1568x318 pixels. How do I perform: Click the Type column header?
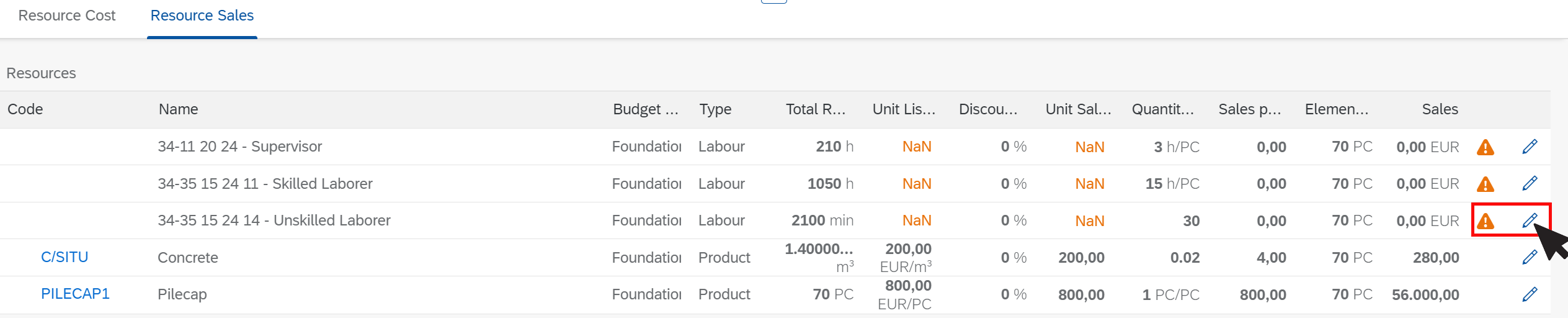coord(716,109)
